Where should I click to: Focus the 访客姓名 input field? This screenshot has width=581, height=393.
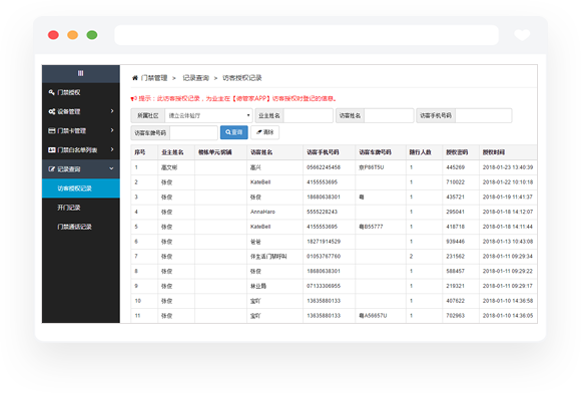[x=389, y=116]
